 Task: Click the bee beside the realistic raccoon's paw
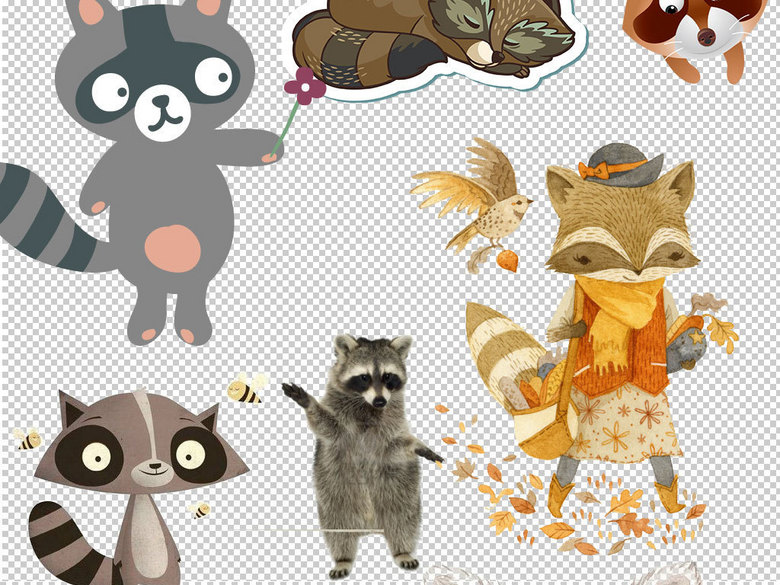(246, 388)
